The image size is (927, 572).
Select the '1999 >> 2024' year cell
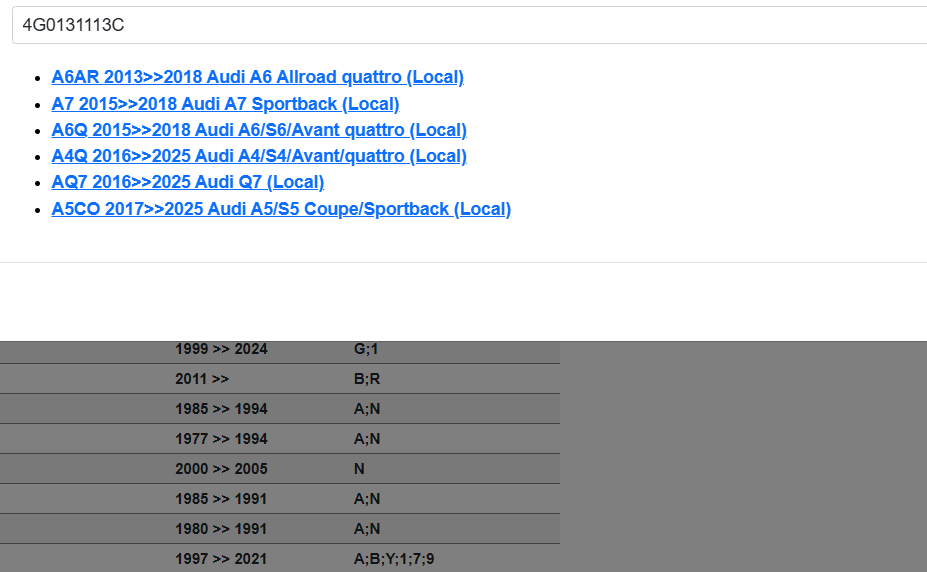pos(221,349)
